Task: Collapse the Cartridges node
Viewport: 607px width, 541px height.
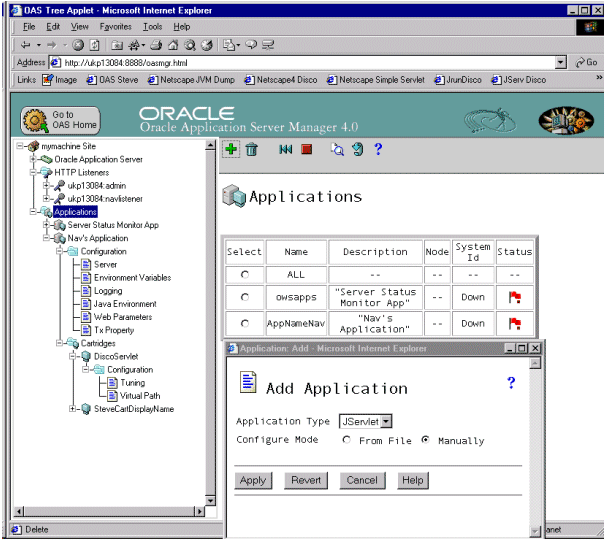Action: click(59, 343)
